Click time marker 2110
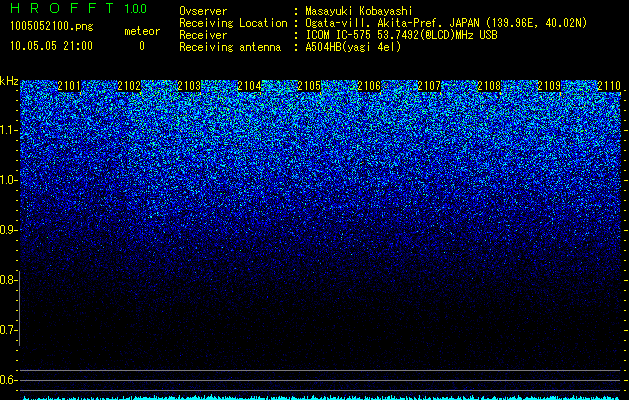This screenshot has height=400, width=629. click(609, 86)
